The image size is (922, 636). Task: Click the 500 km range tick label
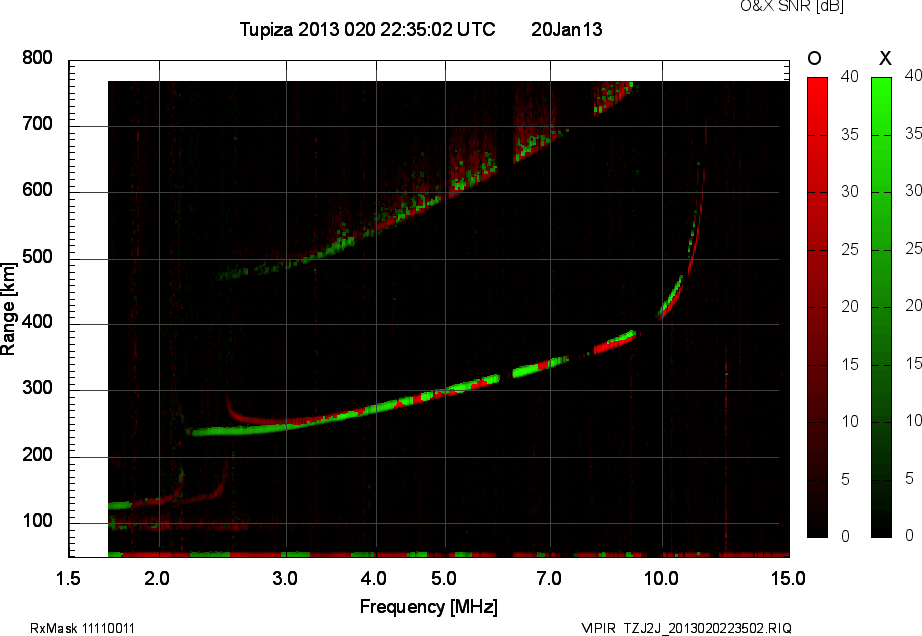(x=37, y=257)
